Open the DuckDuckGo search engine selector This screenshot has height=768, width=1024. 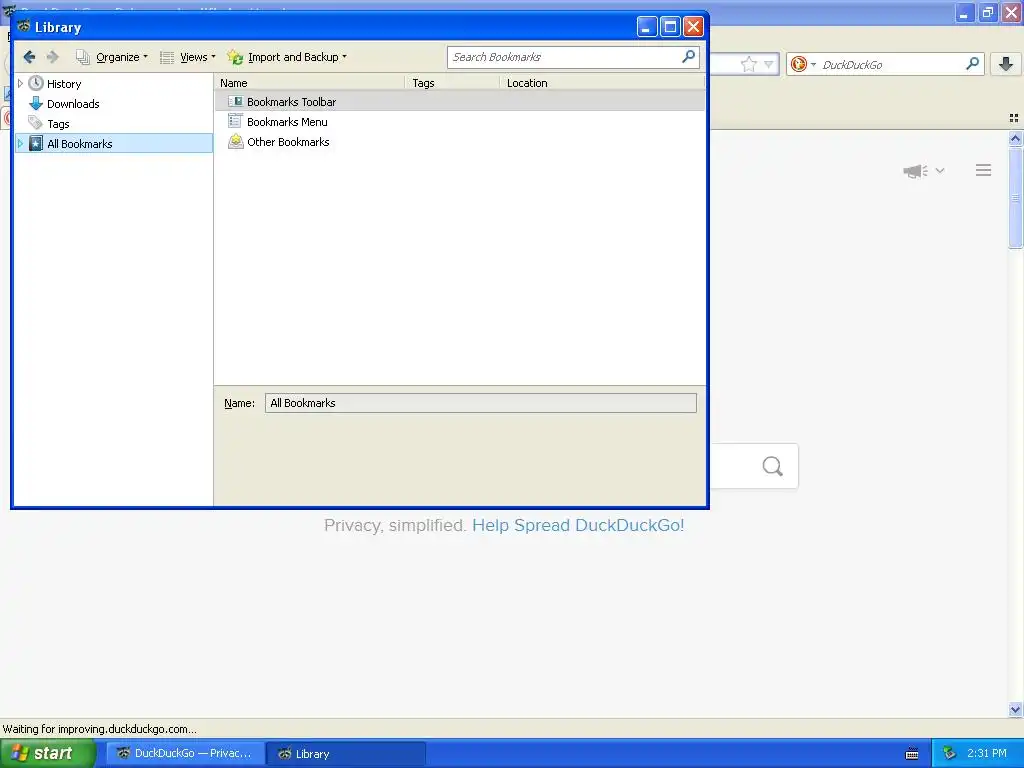(803, 64)
